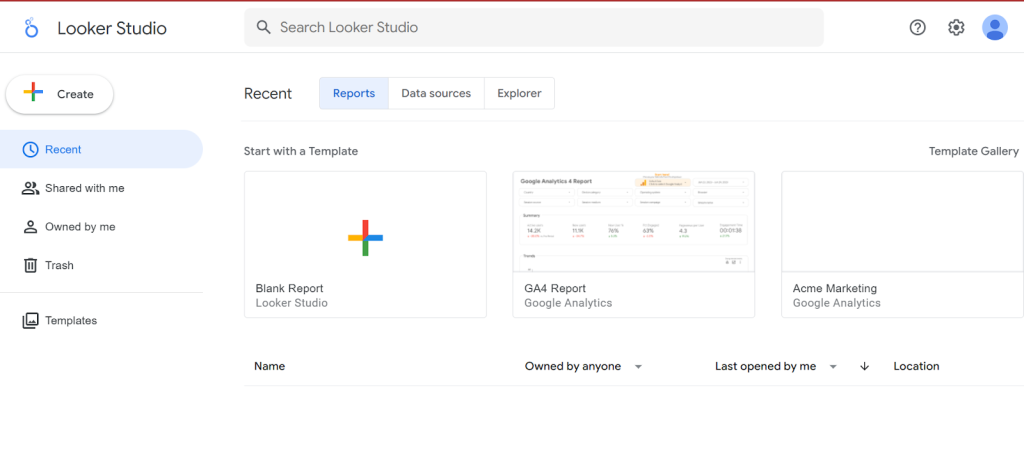Open the Help question mark icon
This screenshot has height=452, width=1024.
[x=918, y=27]
